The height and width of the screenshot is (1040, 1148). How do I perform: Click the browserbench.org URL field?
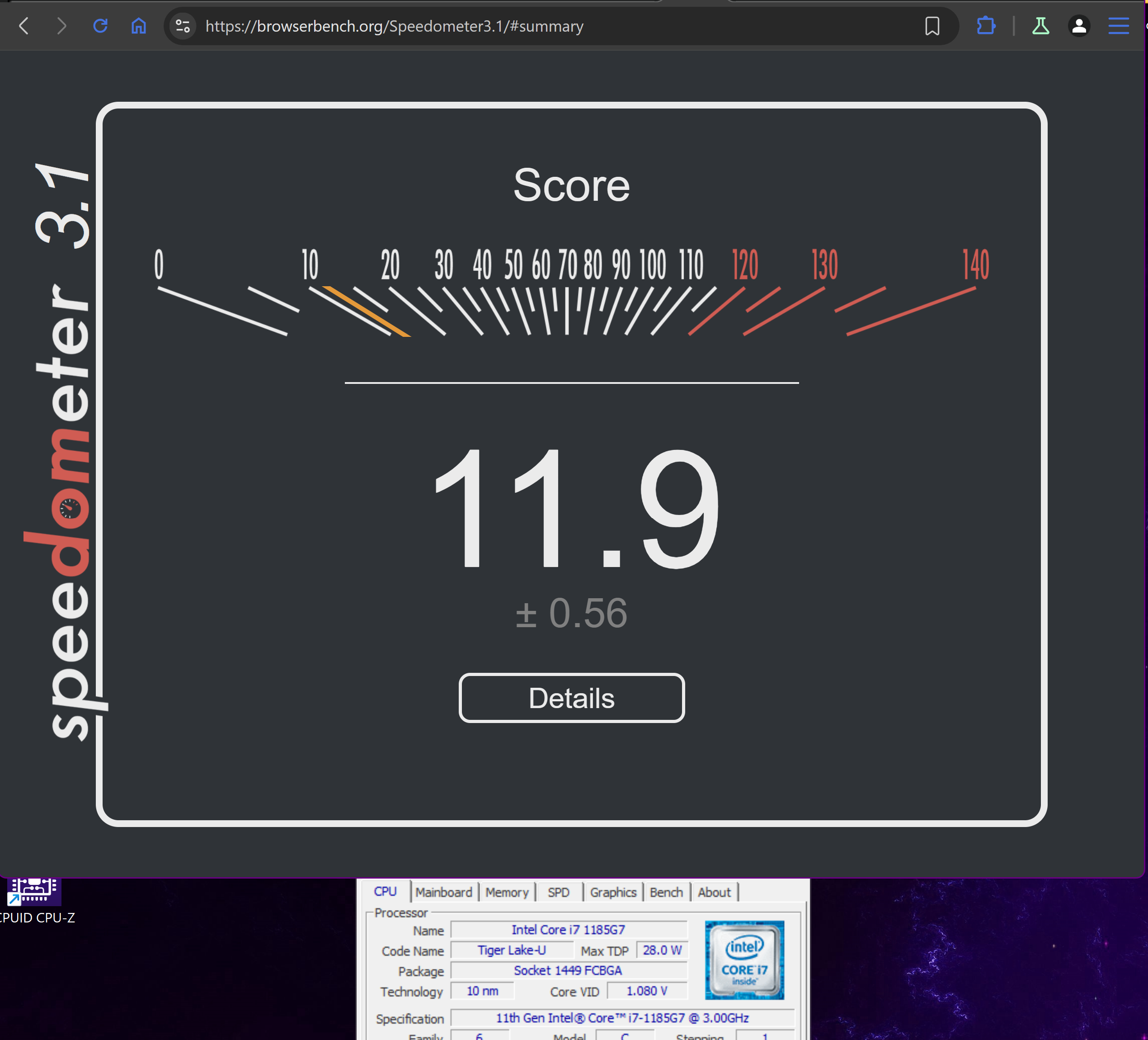tap(394, 26)
